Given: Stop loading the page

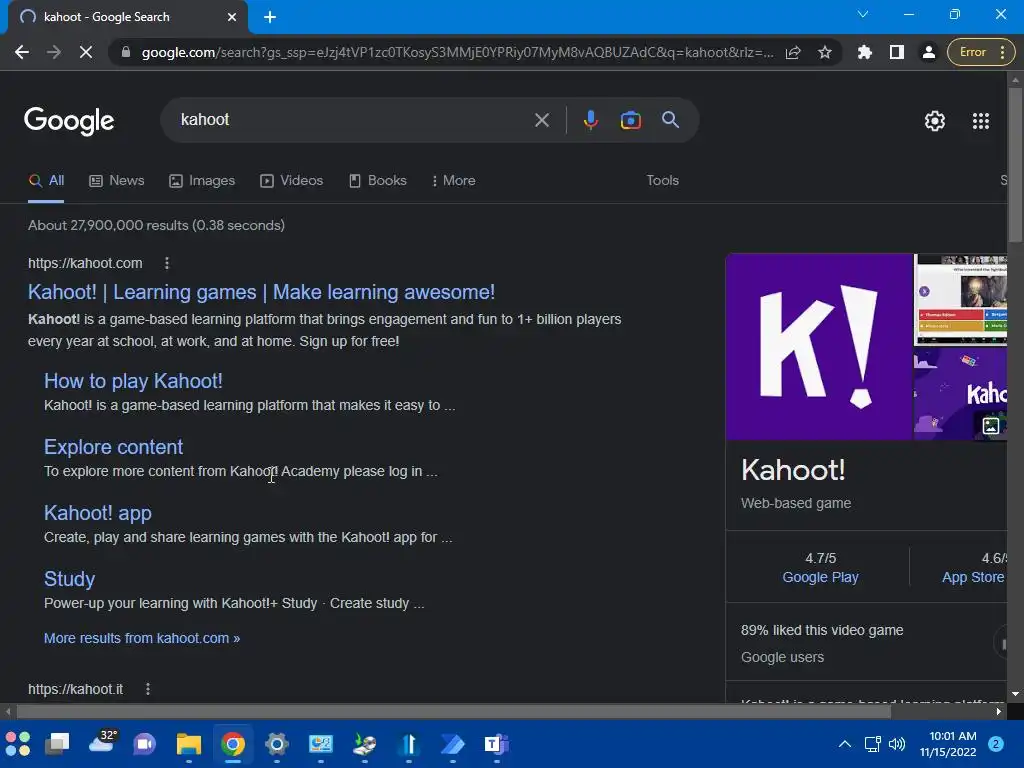Looking at the screenshot, I should pyautogui.click(x=86, y=52).
